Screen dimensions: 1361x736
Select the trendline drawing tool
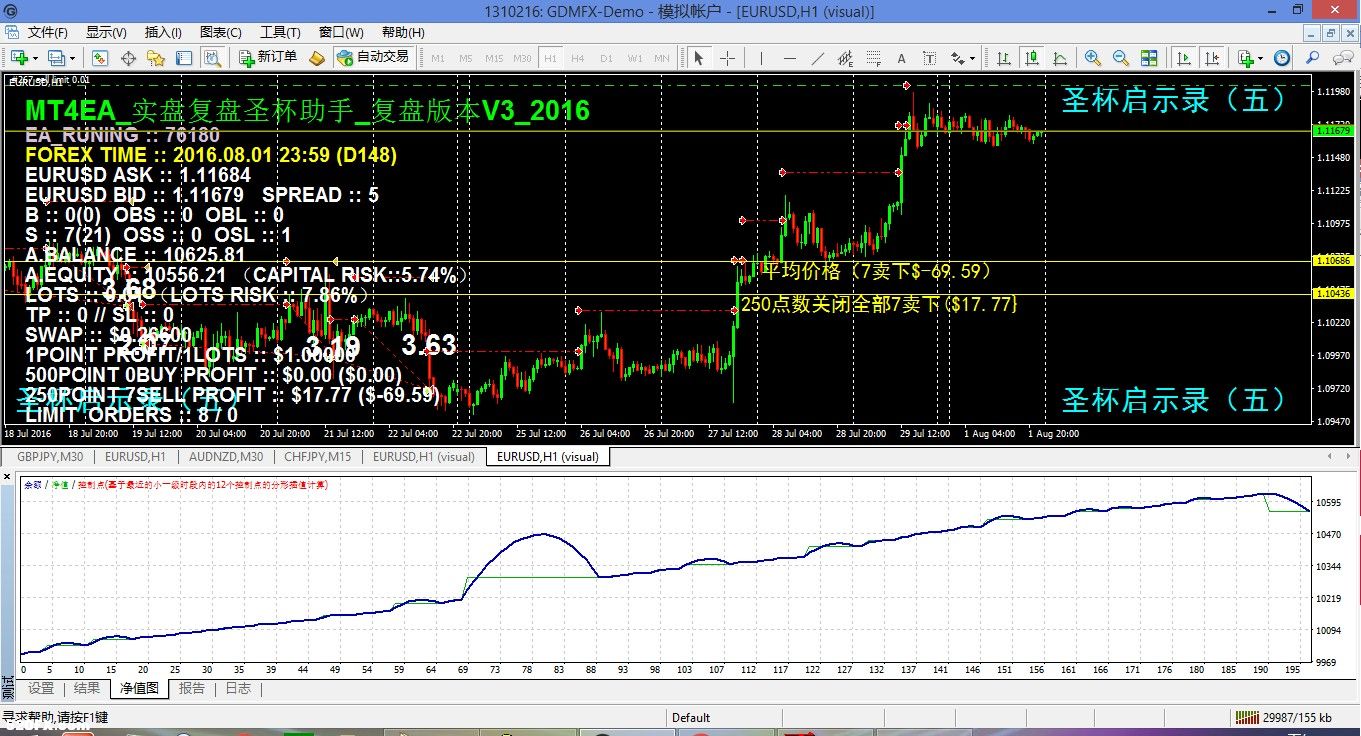[x=818, y=58]
